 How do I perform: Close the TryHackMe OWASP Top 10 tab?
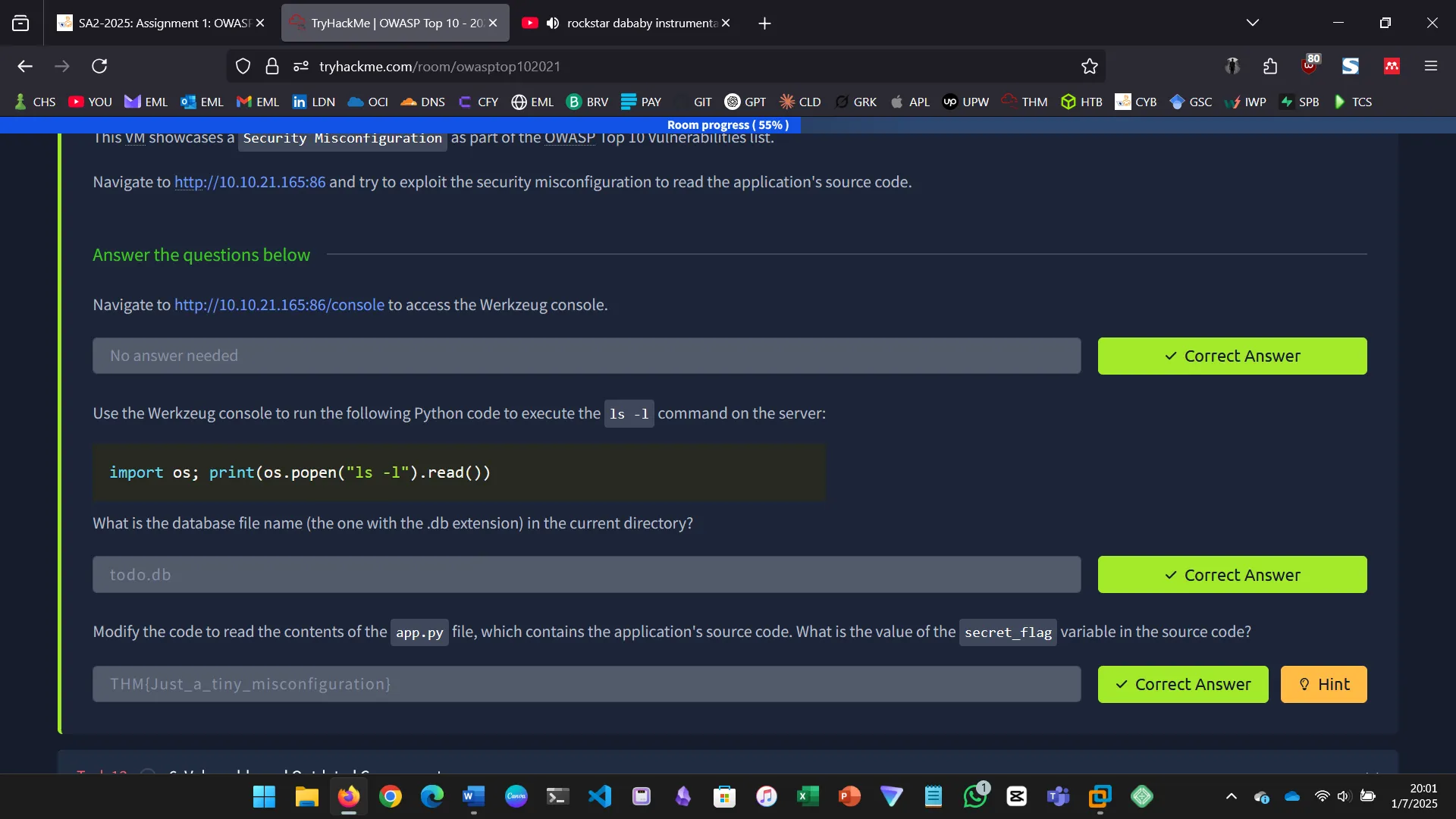(x=493, y=24)
